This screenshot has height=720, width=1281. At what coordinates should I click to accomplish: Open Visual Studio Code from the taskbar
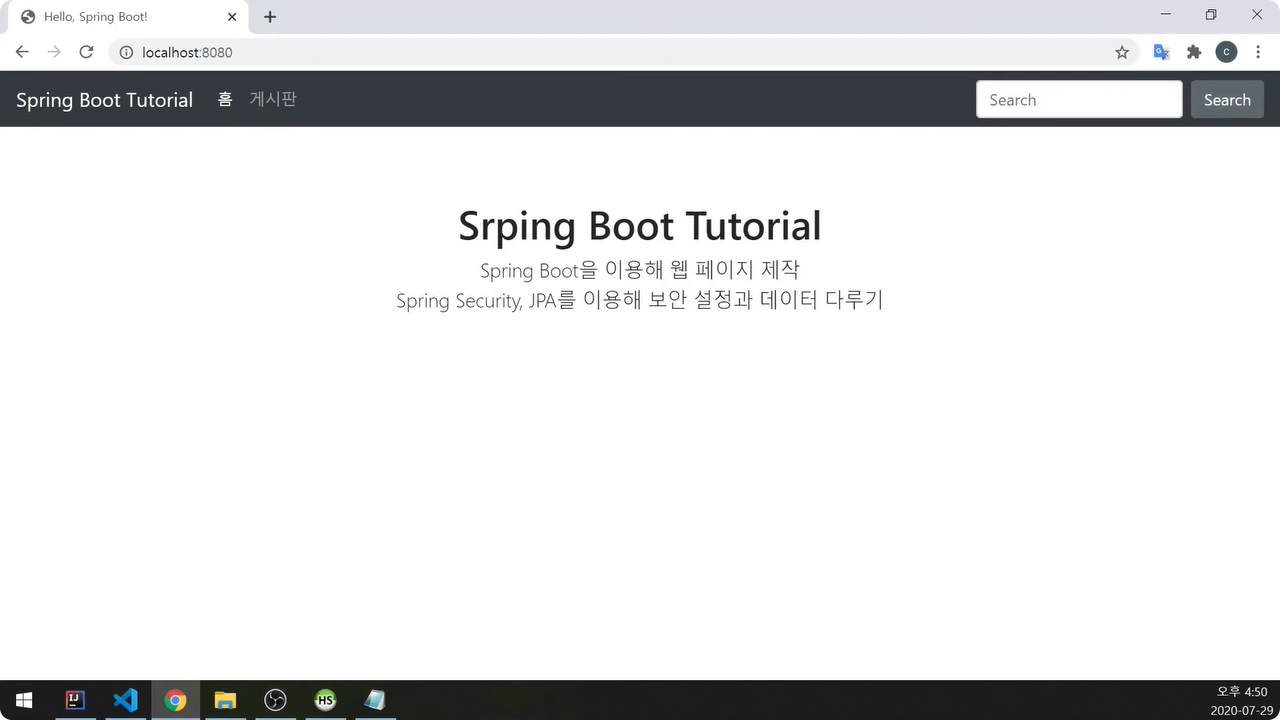[x=125, y=700]
